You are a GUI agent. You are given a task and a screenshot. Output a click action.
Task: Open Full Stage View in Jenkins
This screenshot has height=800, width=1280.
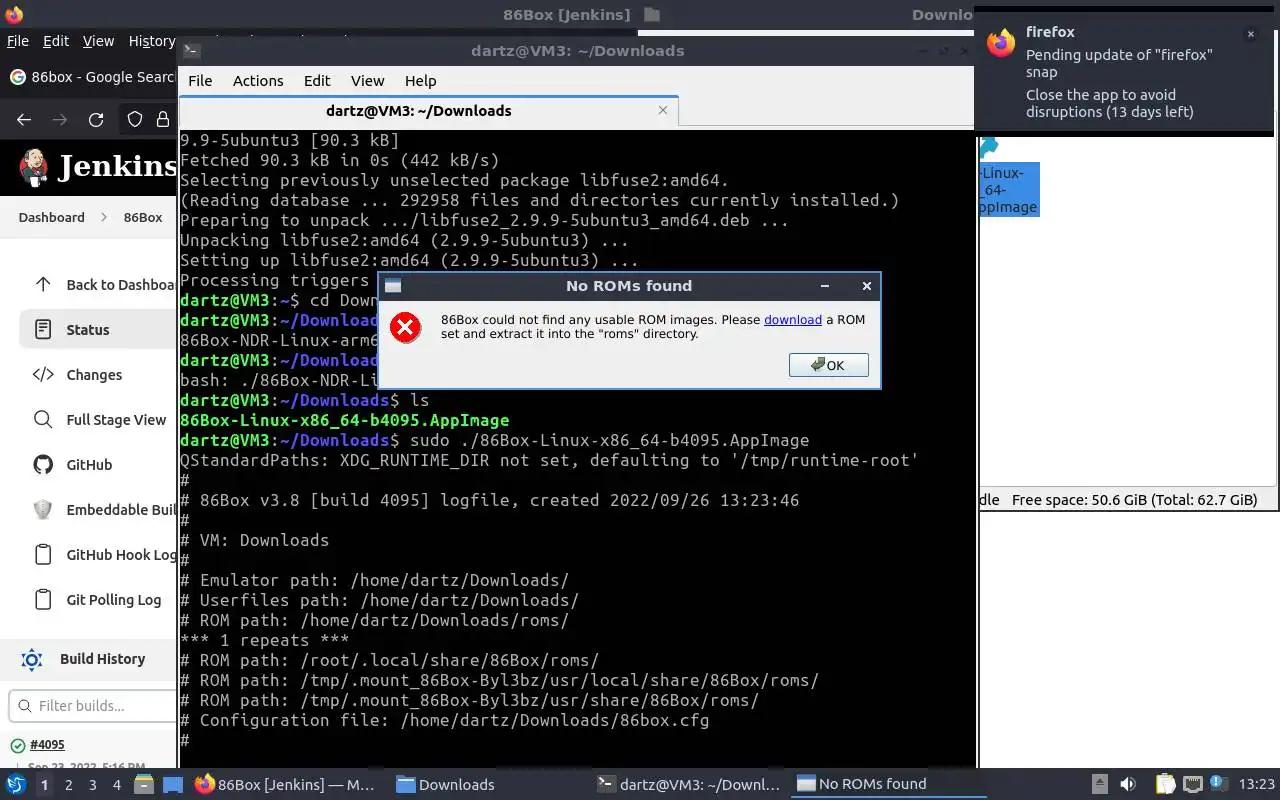pos(116,420)
